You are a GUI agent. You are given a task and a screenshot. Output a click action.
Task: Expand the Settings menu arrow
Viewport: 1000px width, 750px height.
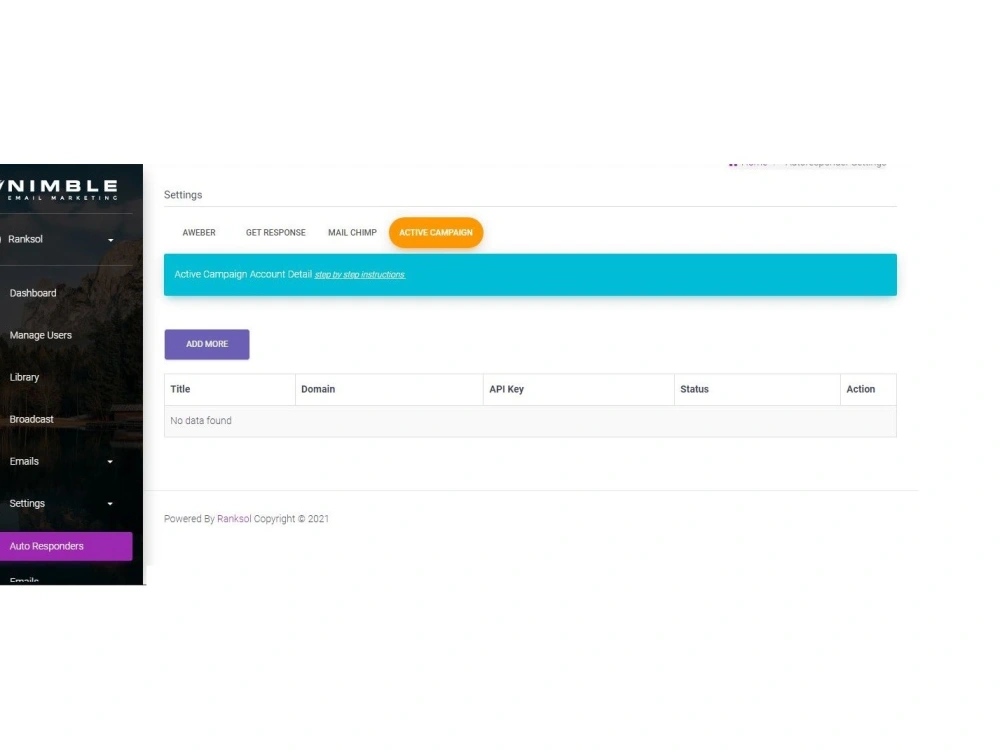tap(110, 504)
